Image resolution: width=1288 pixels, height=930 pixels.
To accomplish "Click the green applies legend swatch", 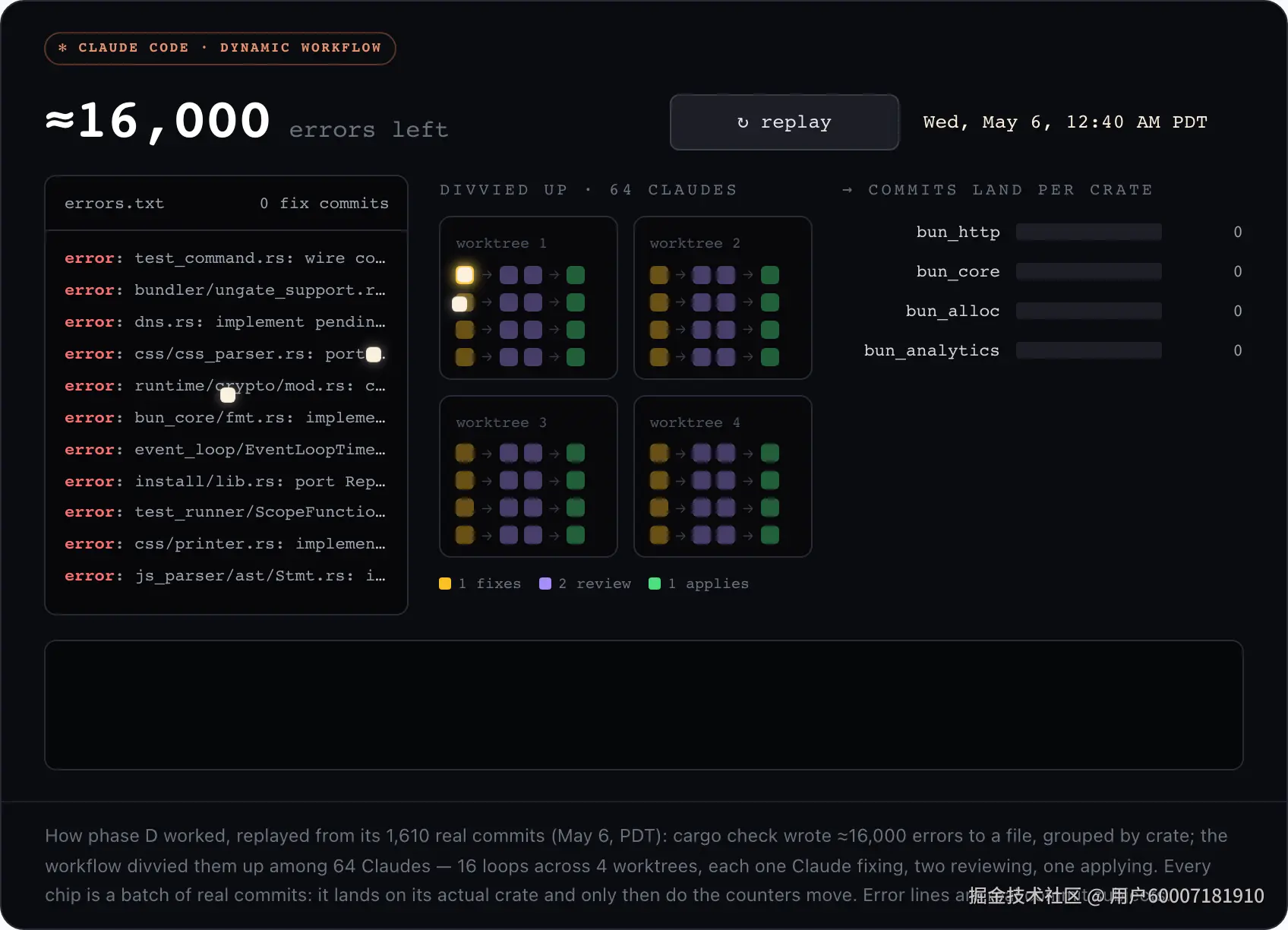I will [x=655, y=584].
